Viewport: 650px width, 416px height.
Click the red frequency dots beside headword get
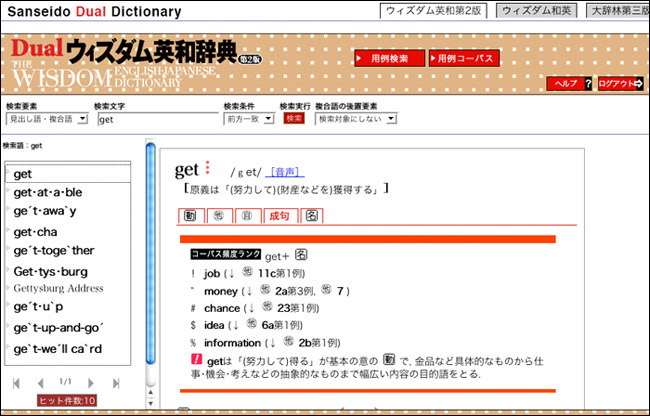[x=208, y=167]
